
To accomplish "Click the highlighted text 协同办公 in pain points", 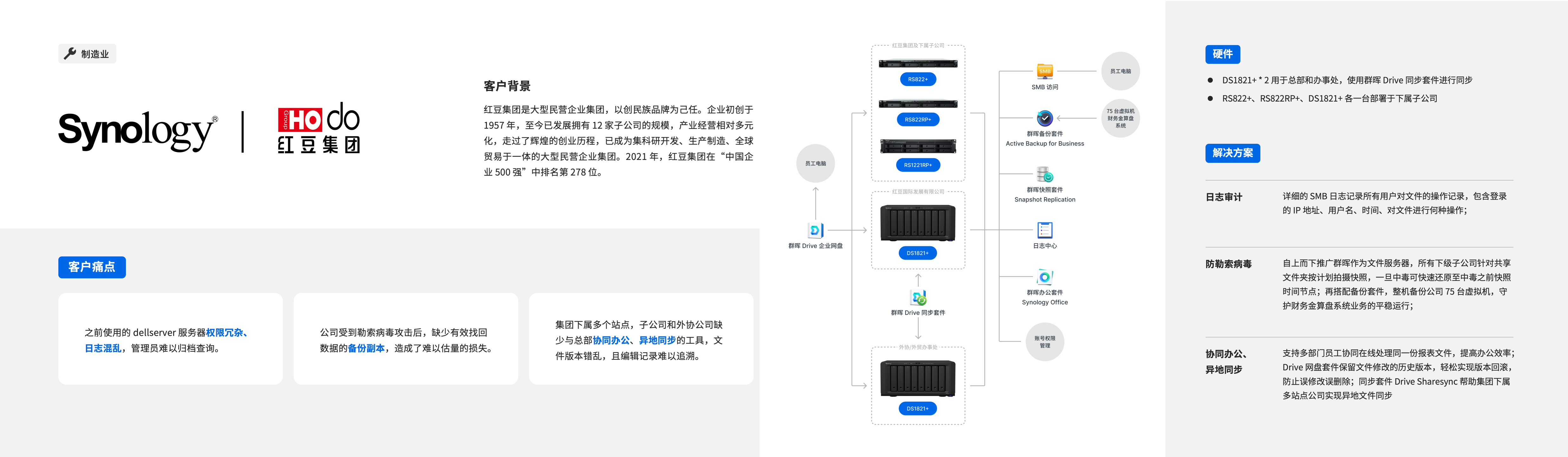I will point(611,340).
